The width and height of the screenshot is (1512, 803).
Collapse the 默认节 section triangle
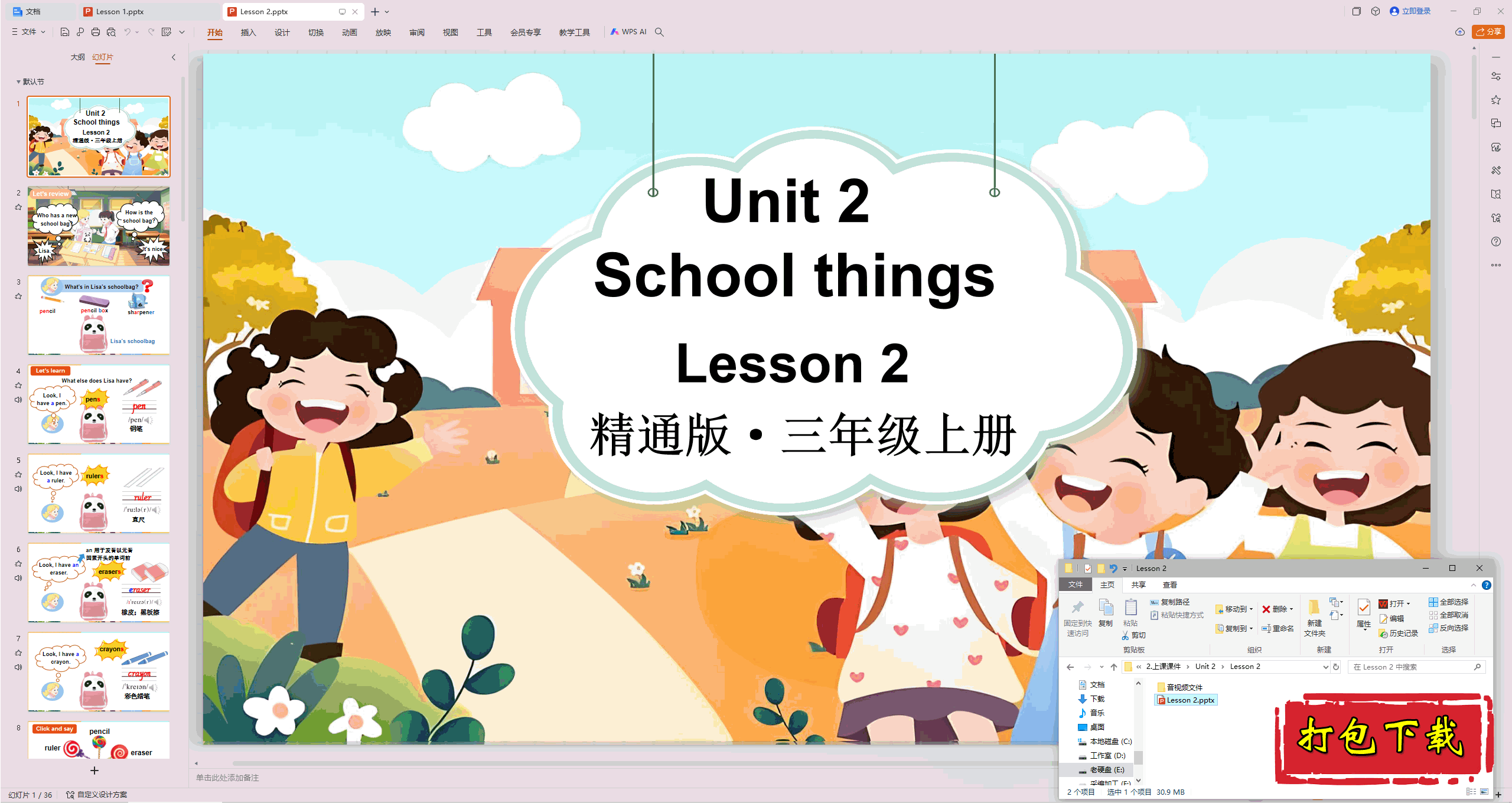pos(18,82)
